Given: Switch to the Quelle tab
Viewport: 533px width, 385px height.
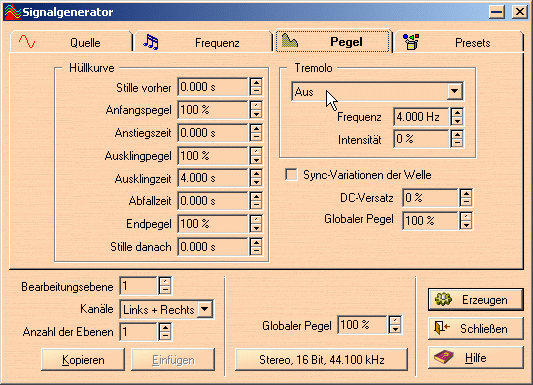Looking at the screenshot, I should click(71, 42).
